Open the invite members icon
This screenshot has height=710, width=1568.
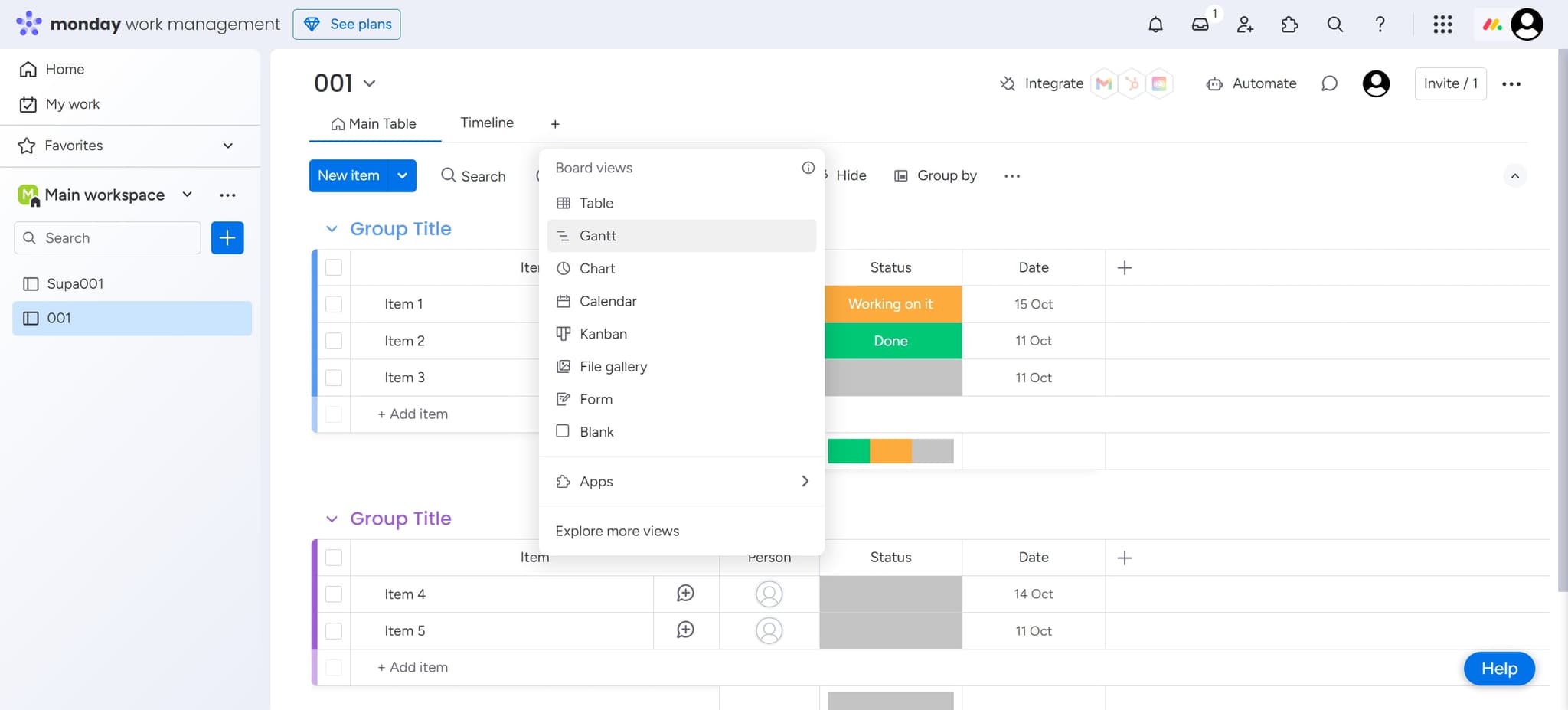click(x=1244, y=24)
